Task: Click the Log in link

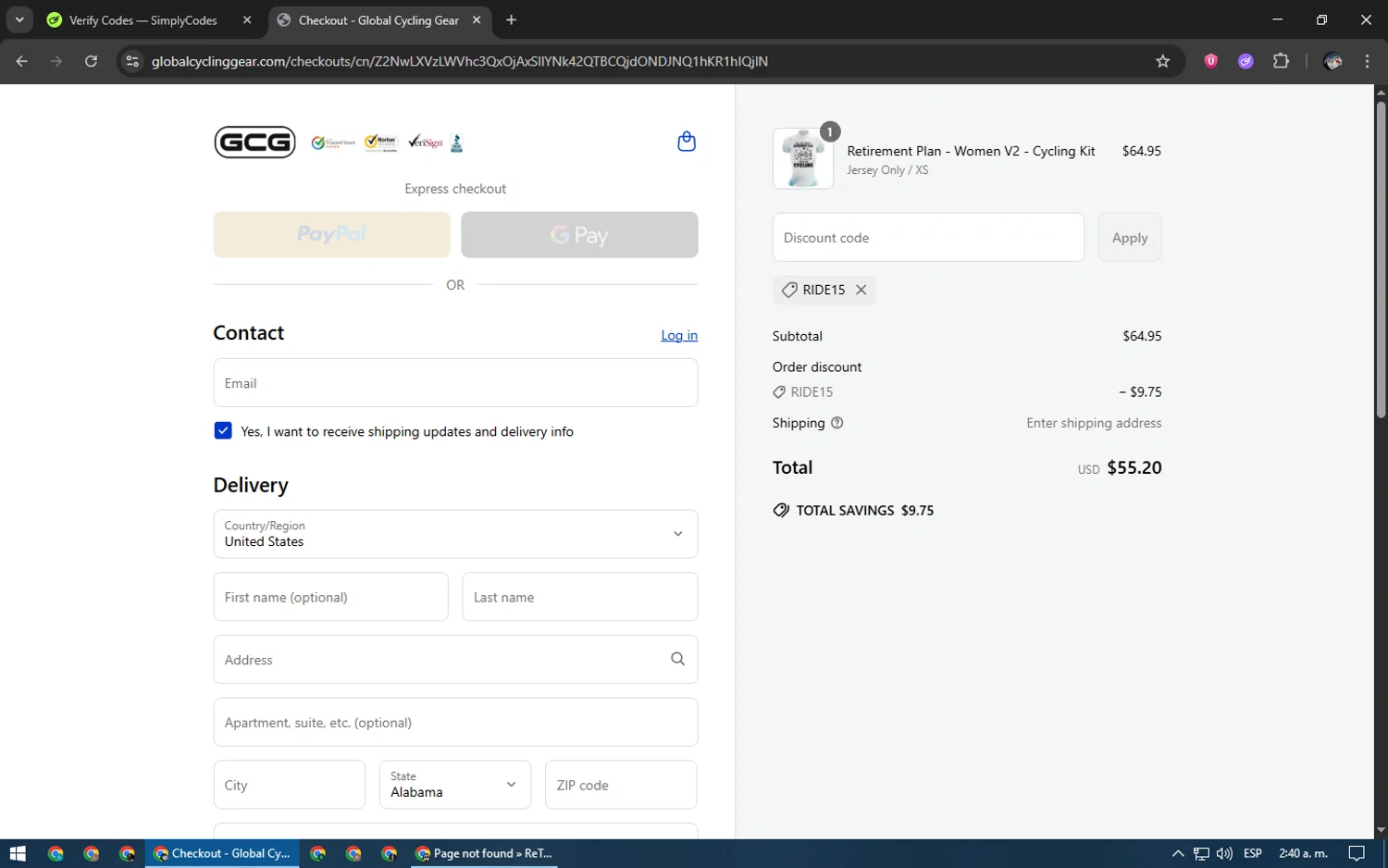Action: pyautogui.click(x=679, y=335)
